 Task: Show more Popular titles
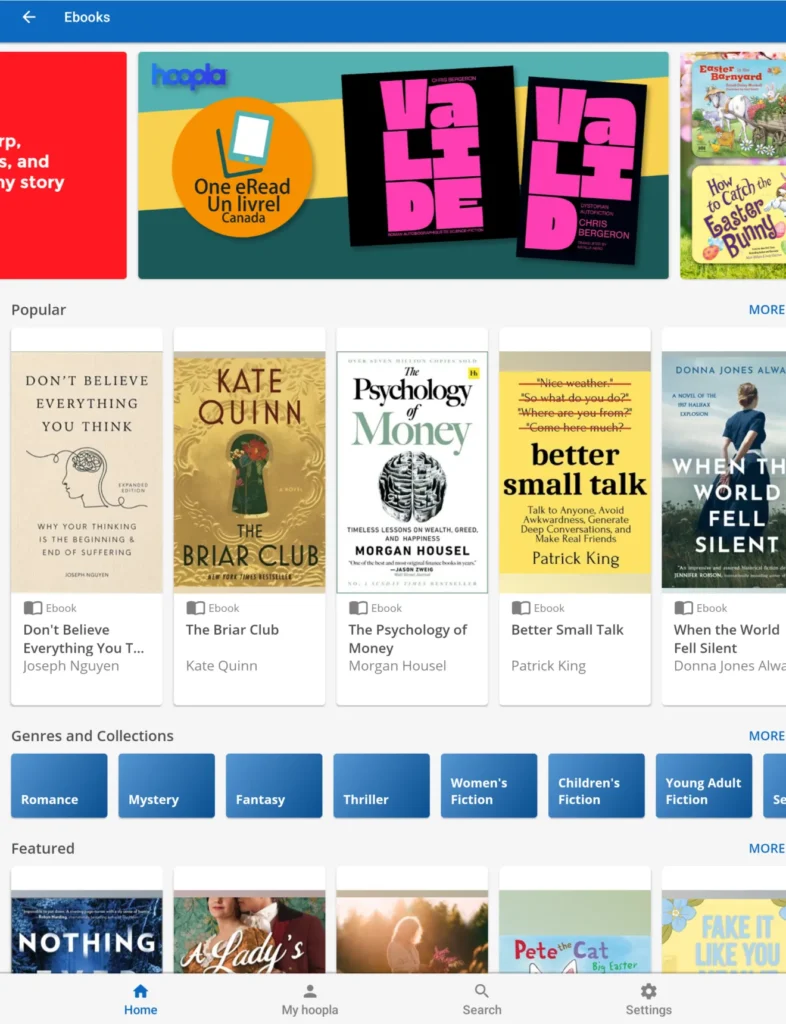(x=766, y=310)
